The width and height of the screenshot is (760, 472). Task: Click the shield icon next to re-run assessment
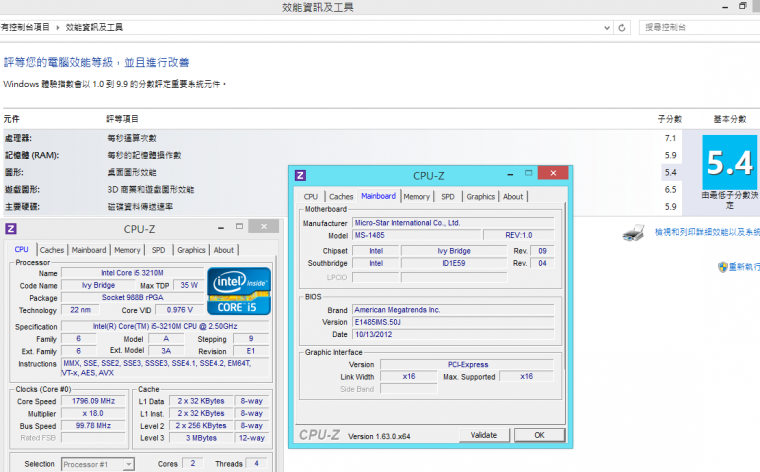[x=723, y=267]
